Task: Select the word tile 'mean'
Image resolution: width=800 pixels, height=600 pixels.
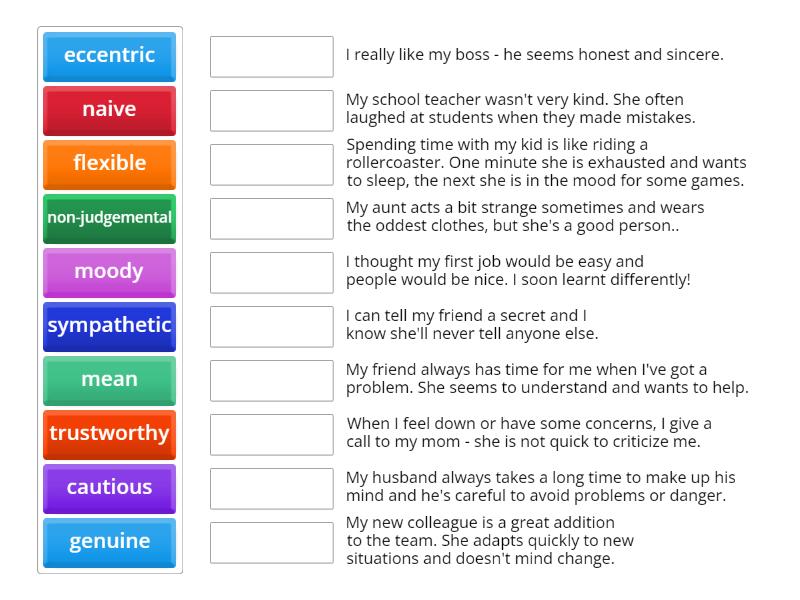Action: 108,380
